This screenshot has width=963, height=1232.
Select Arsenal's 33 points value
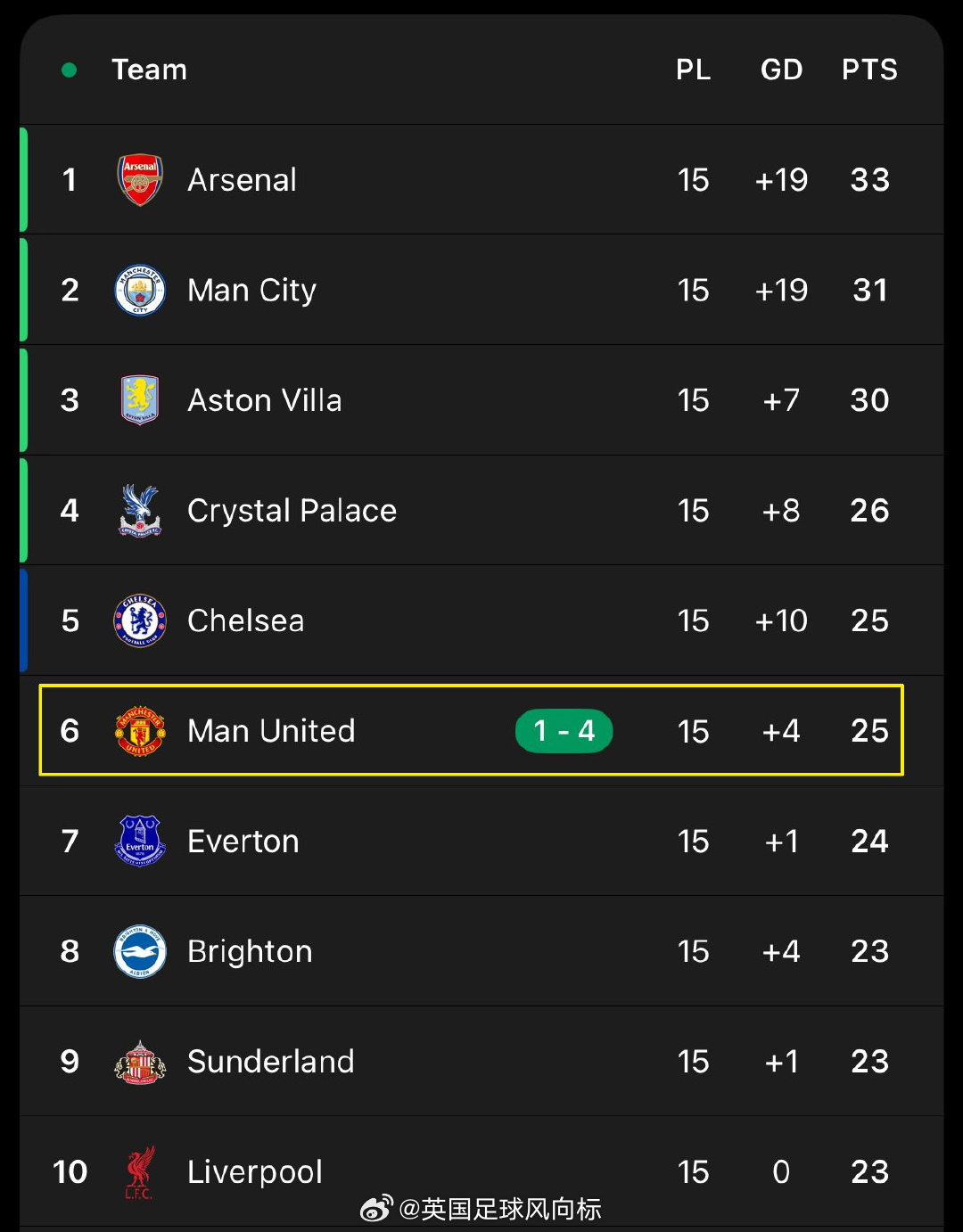pos(869,180)
